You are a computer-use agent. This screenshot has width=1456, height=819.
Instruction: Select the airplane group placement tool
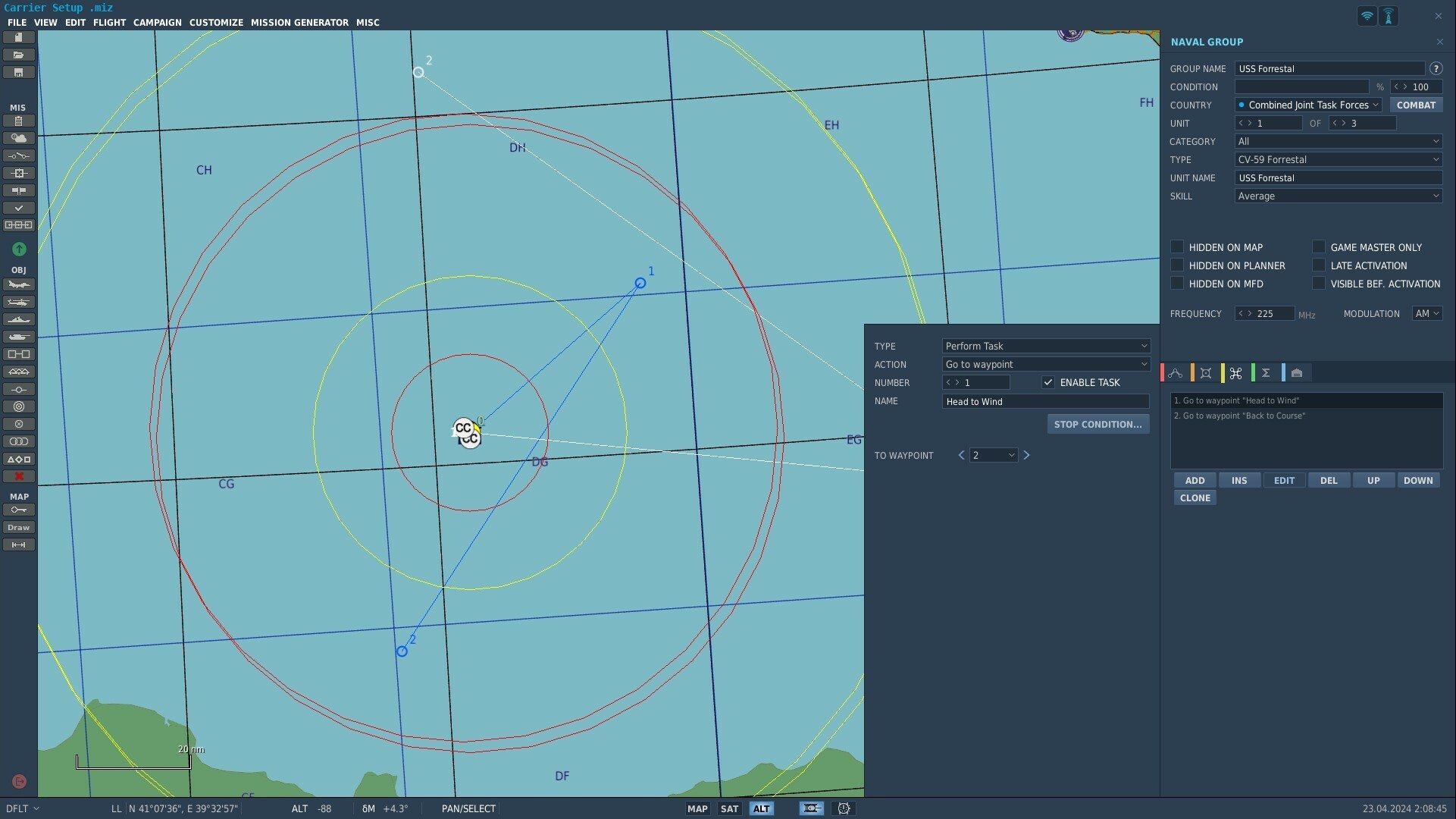18,284
